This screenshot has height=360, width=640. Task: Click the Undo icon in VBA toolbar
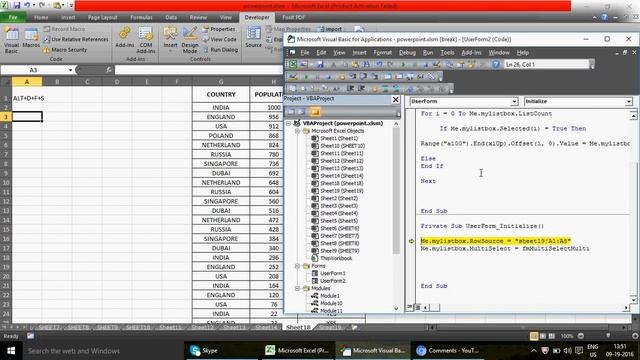[x=379, y=64]
